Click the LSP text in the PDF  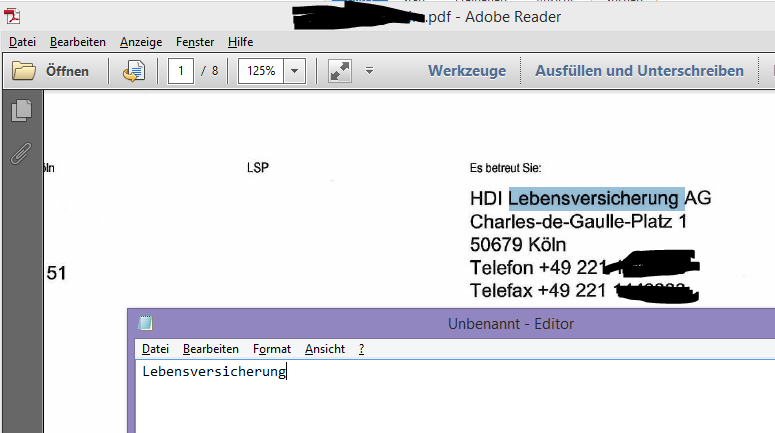click(258, 168)
